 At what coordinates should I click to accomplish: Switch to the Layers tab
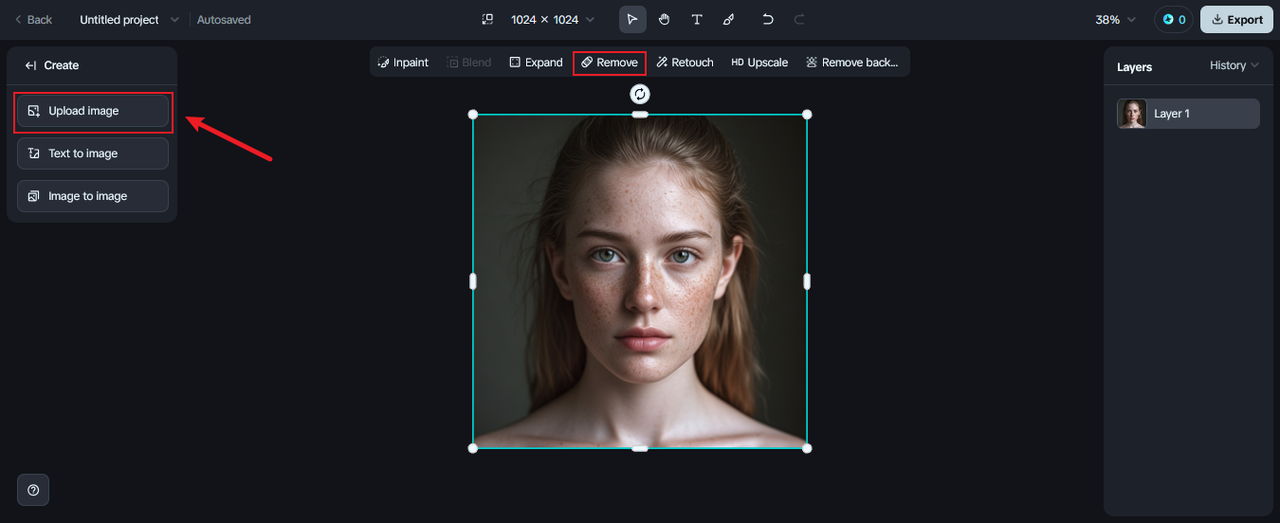1134,67
